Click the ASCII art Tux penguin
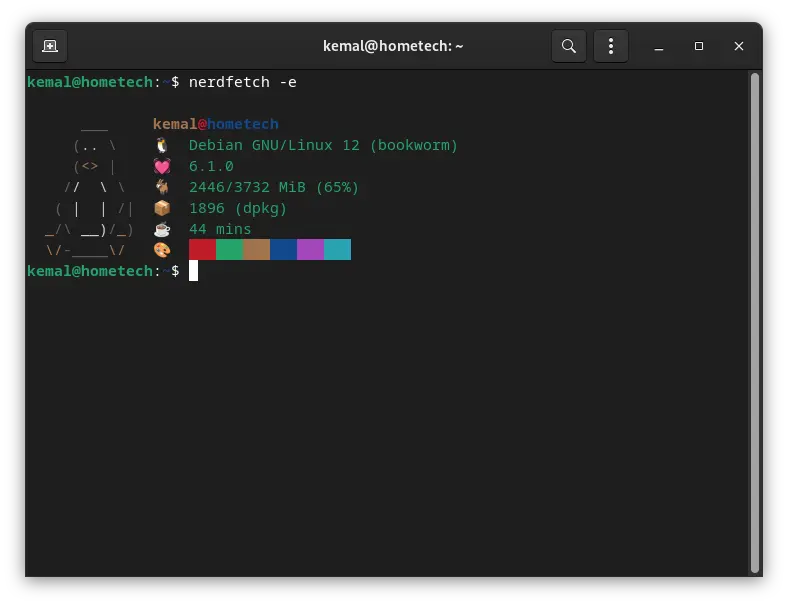The image size is (788, 605). pos(89,191)
